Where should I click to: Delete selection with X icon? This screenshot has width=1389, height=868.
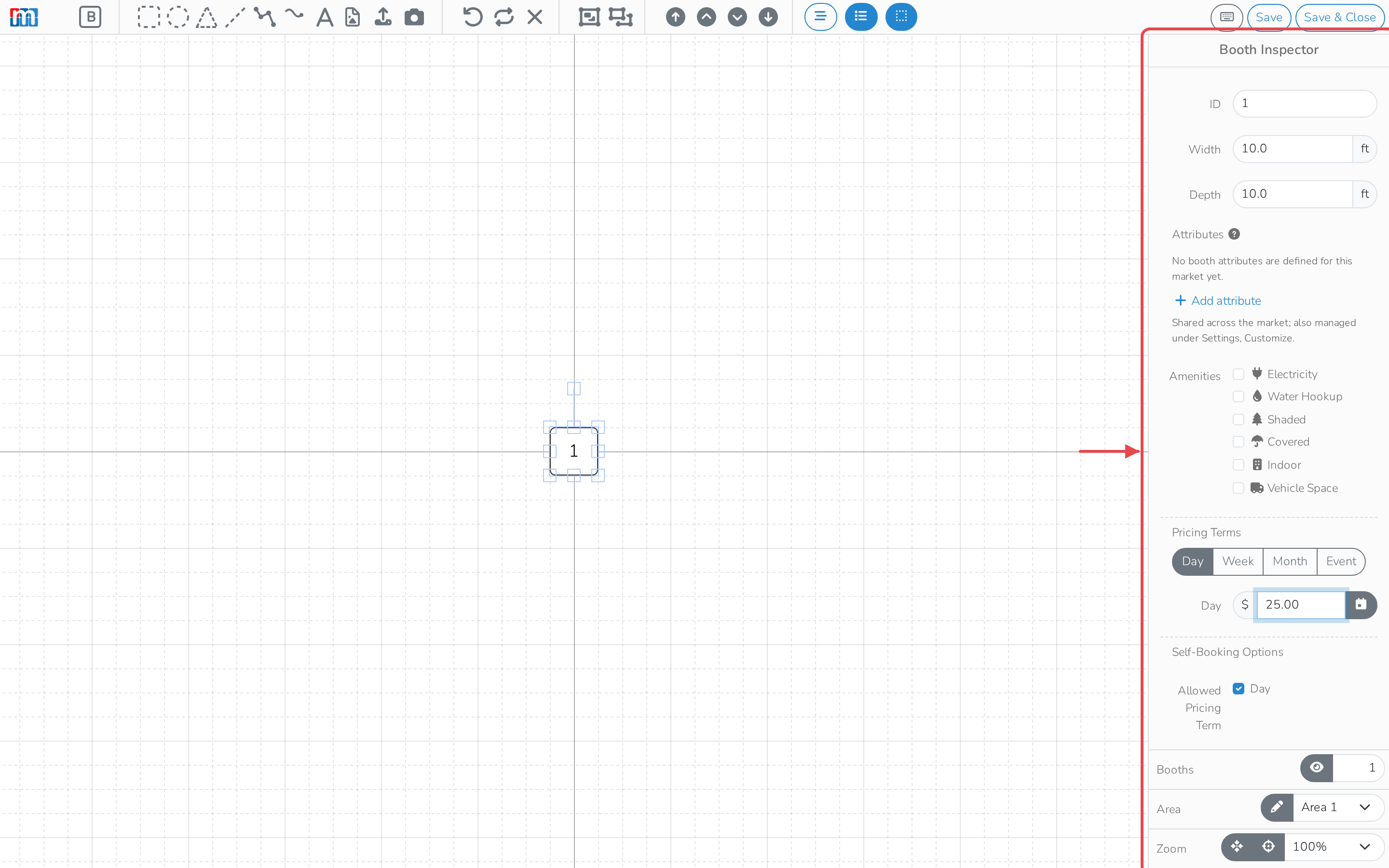pyautogui.click(x=535, y=17)
